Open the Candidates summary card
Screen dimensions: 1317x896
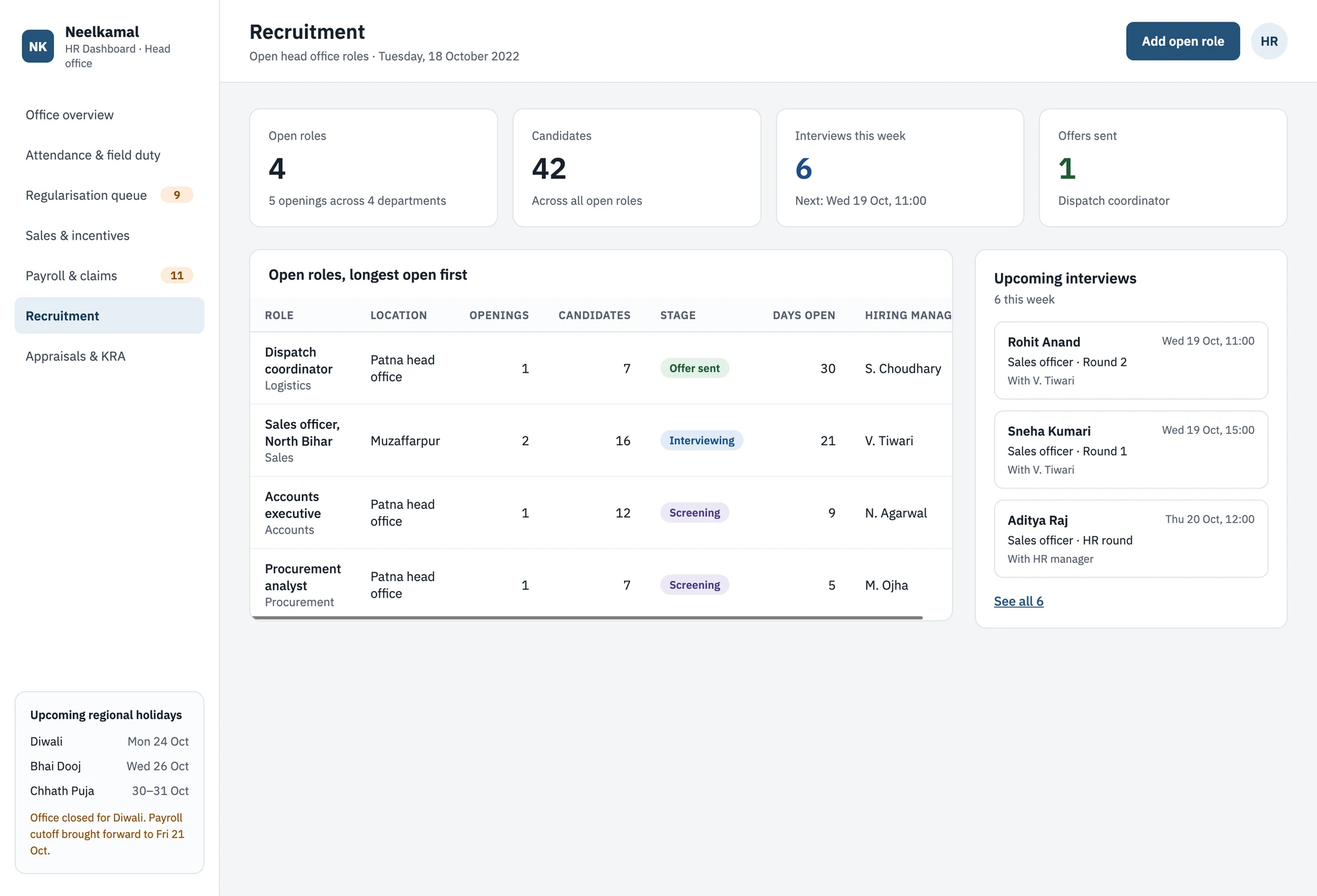pos(637,168)
